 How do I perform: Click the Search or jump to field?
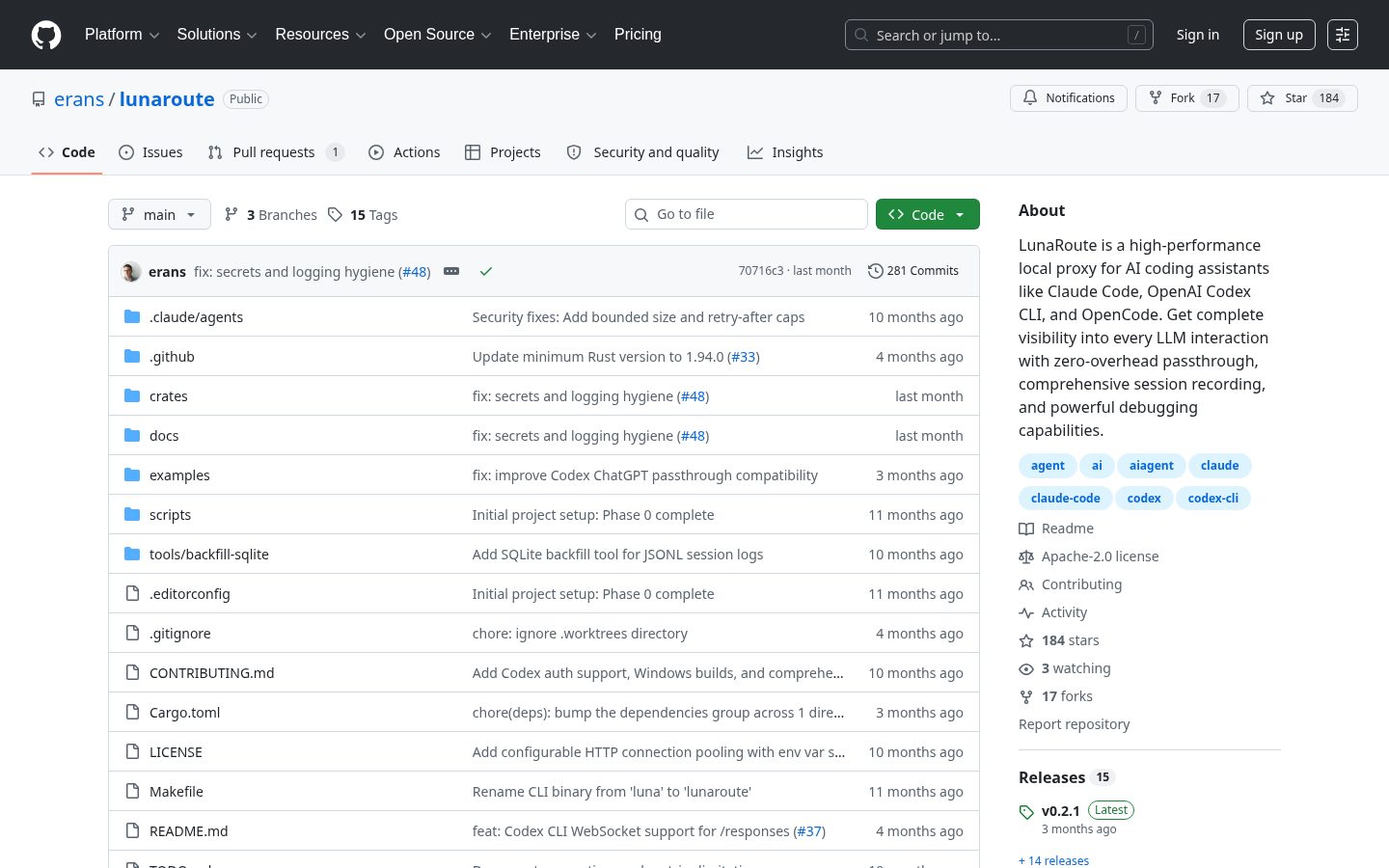(999, 35)
